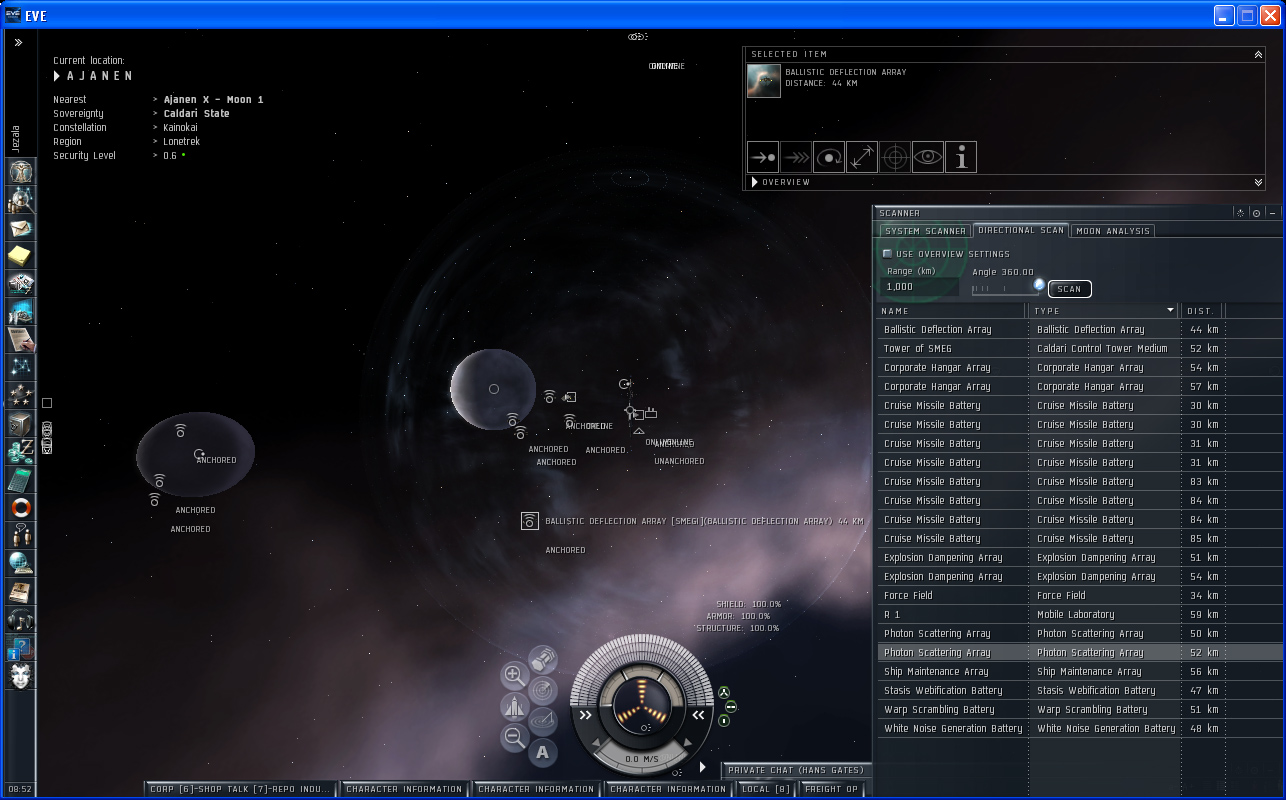Image resolution: width=1286 pixels, height=800 pixels.
Task: Minimize the Scanner window
Action: 1272,213
